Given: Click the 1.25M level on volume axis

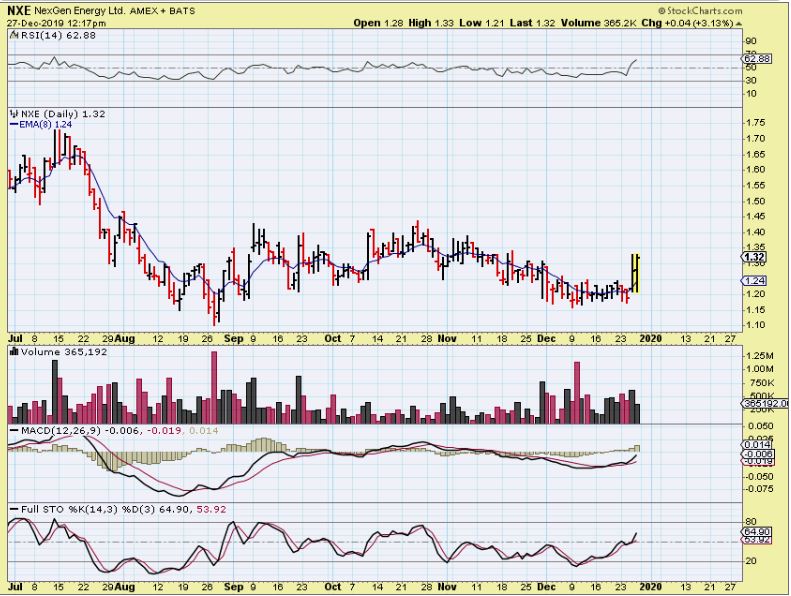Looking at the screenshot, I should point(759,356).
